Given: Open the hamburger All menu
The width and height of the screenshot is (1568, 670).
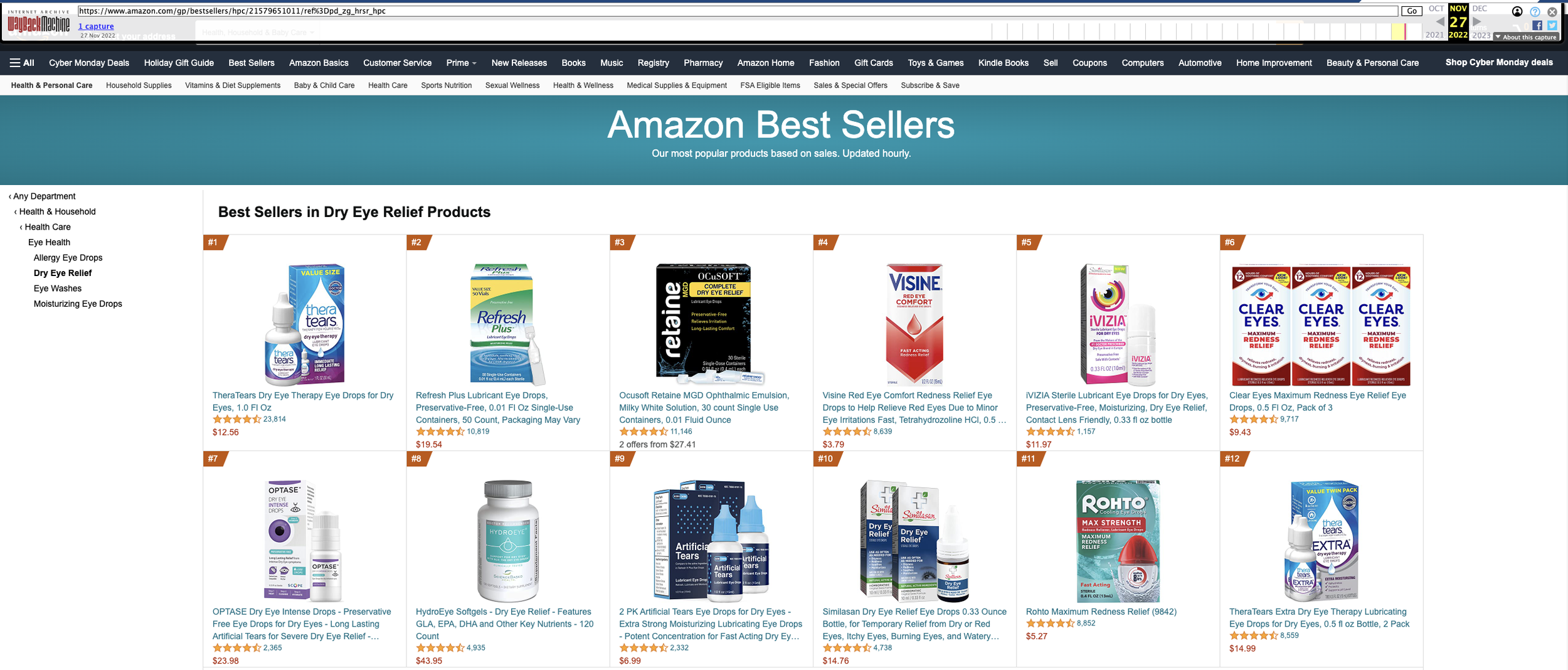Looking at the screenshot, I should pyautogui.click(x=22, y=63).
